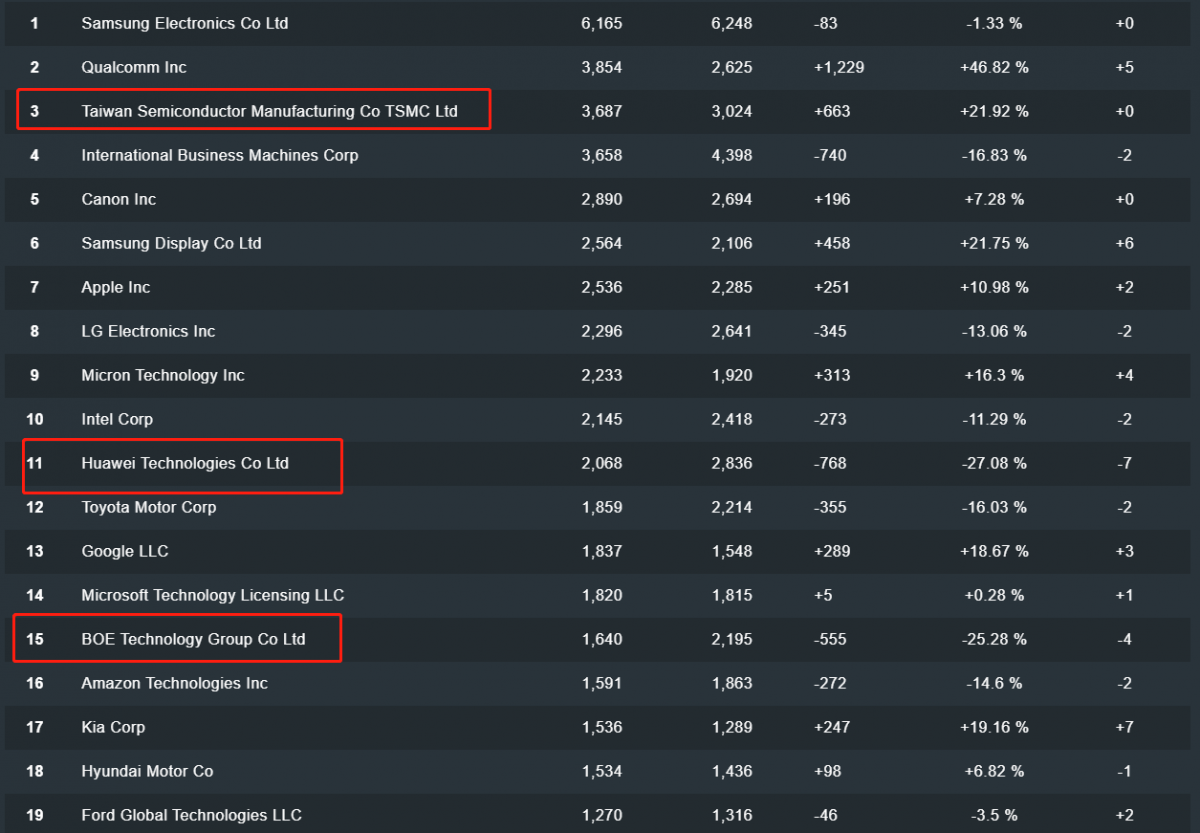Click LG Electronics previous value 2,641
This screenshot has width=1200, height=833.
(731, 331)
